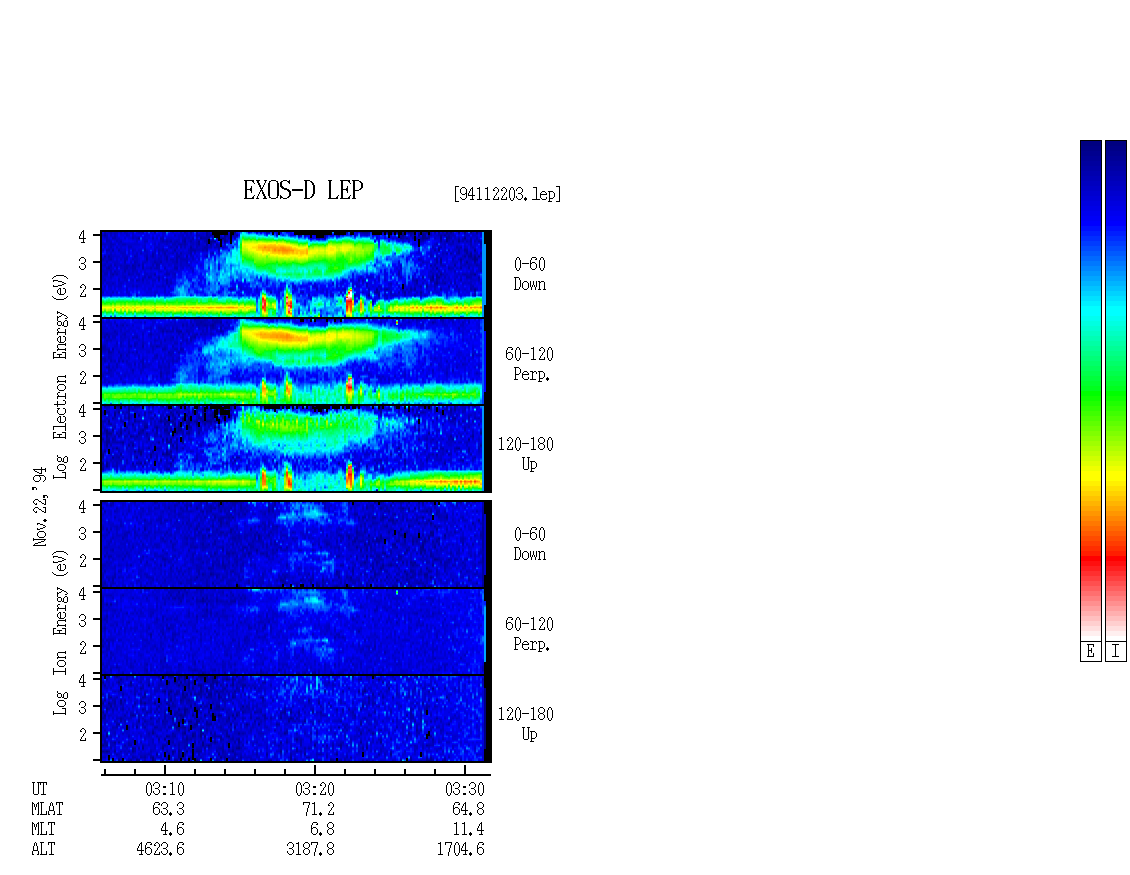Click the electron panel '60-120 Perp.' label
Viewport: 1130px width, 875px height.
coord(530,364)
